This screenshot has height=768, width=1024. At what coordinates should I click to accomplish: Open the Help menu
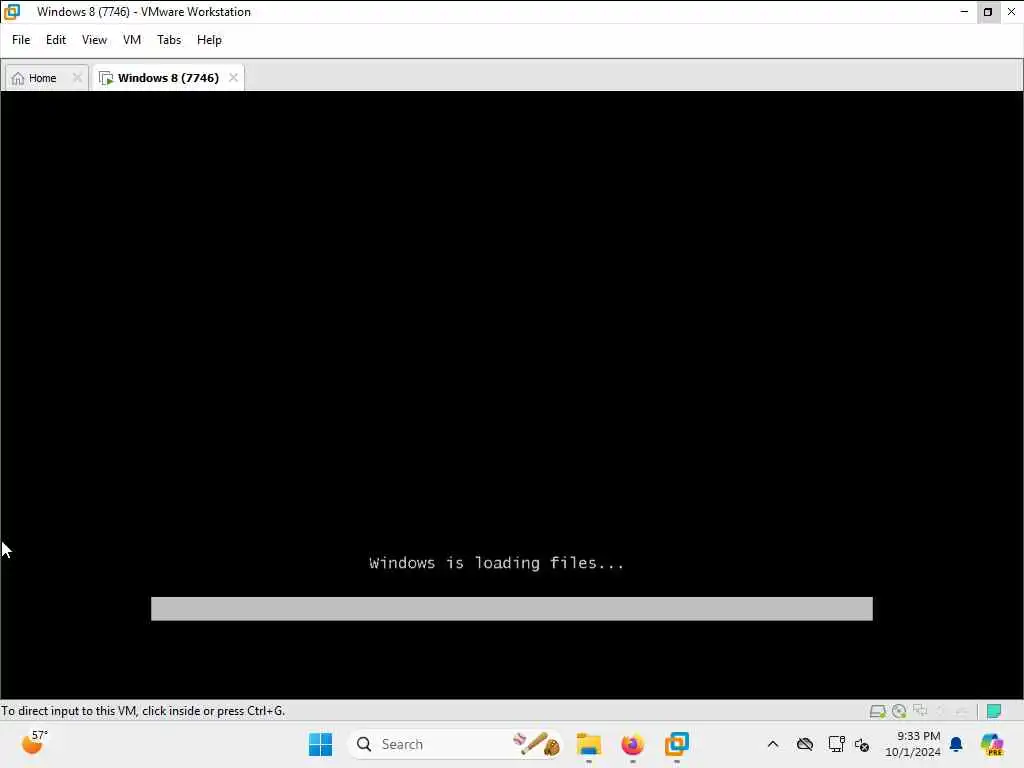209,40
